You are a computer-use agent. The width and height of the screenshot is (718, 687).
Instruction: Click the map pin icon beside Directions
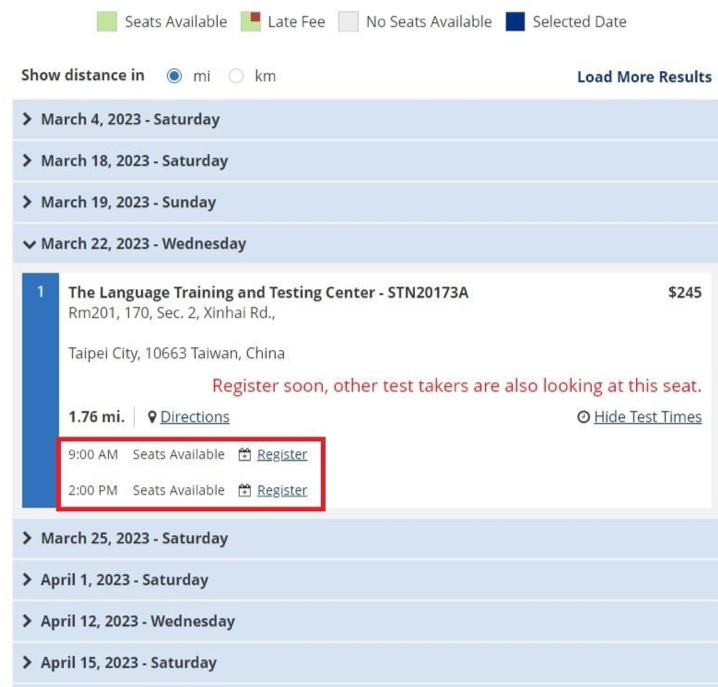coord(152,417)
